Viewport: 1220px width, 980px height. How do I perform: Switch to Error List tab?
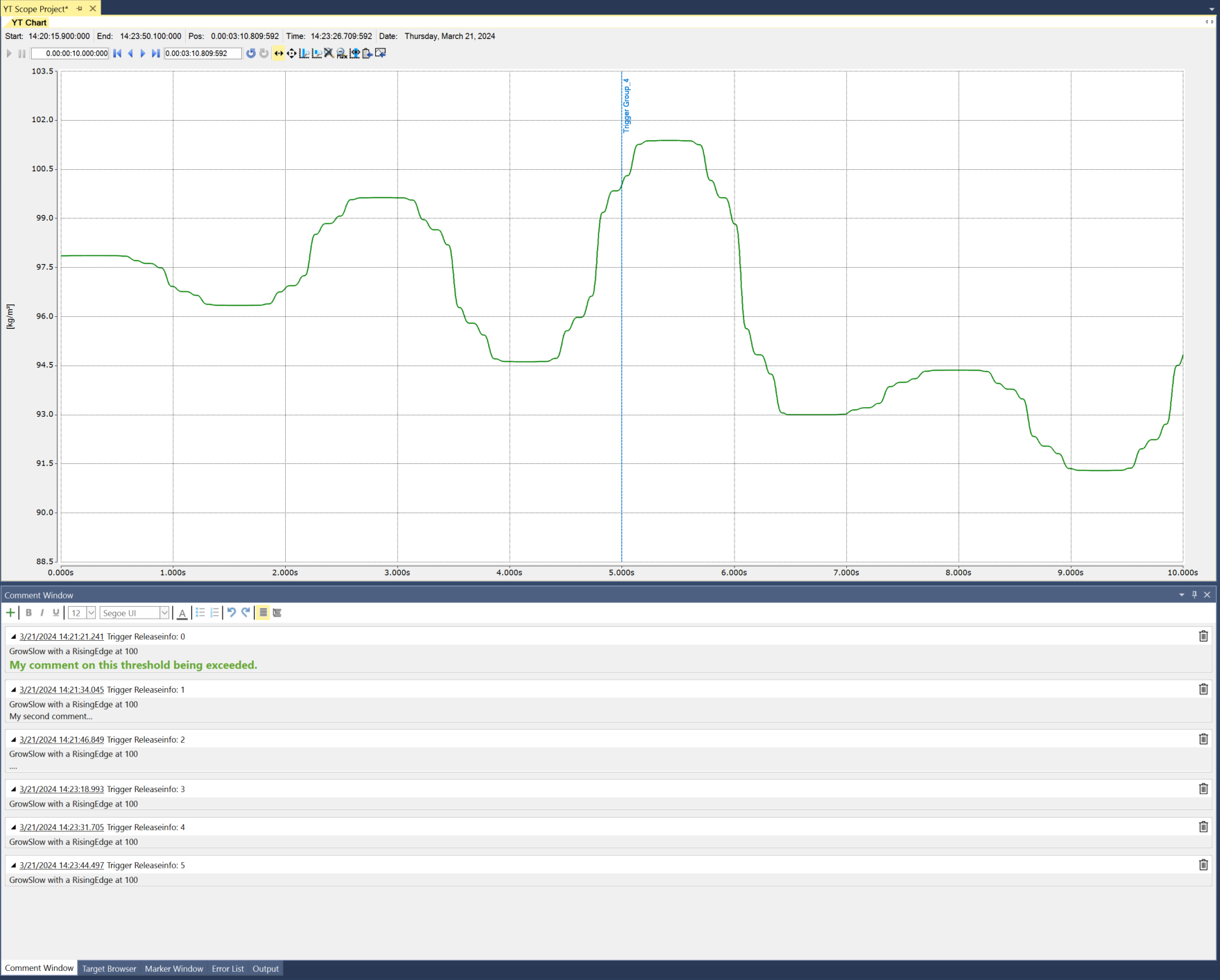coord(227,969)
